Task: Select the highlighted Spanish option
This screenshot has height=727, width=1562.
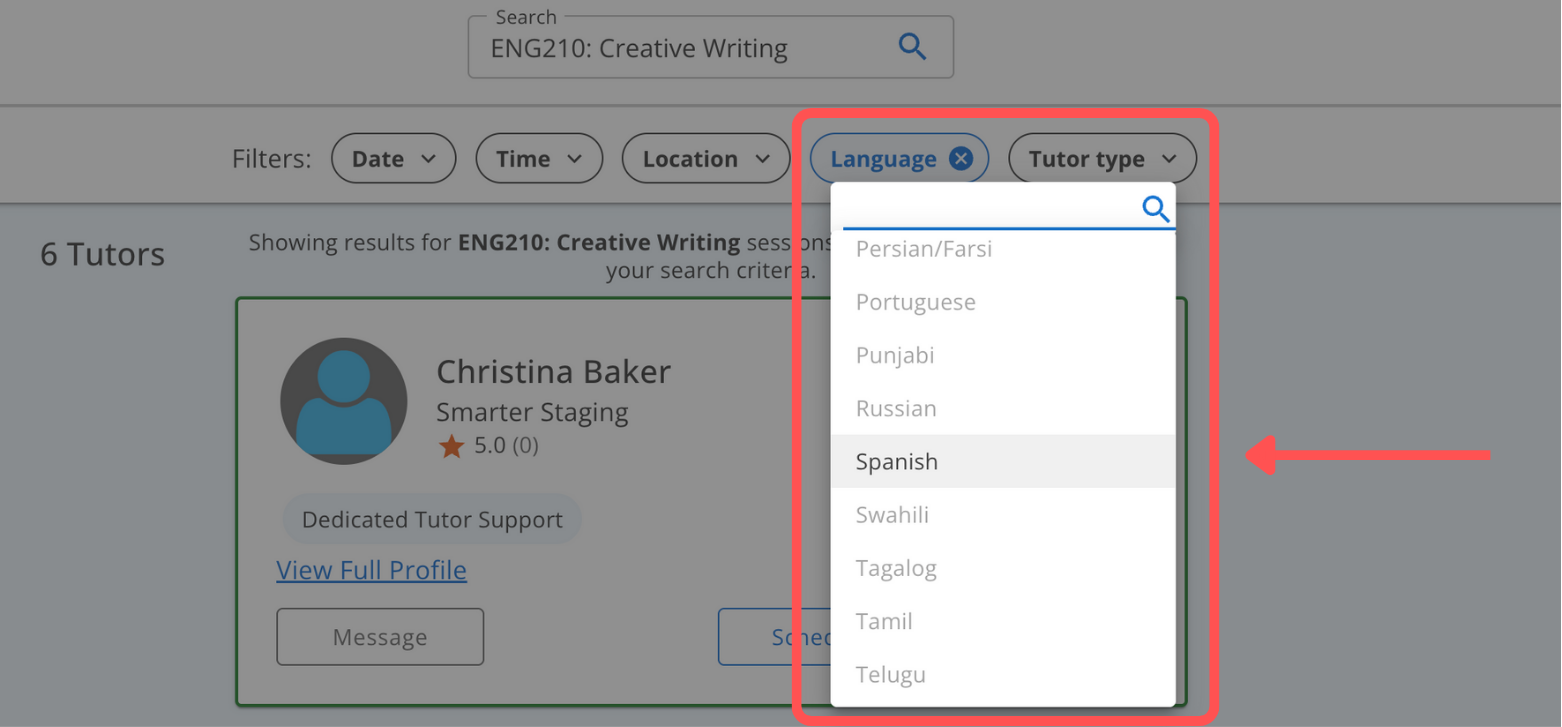Action: click(1003, 461)
